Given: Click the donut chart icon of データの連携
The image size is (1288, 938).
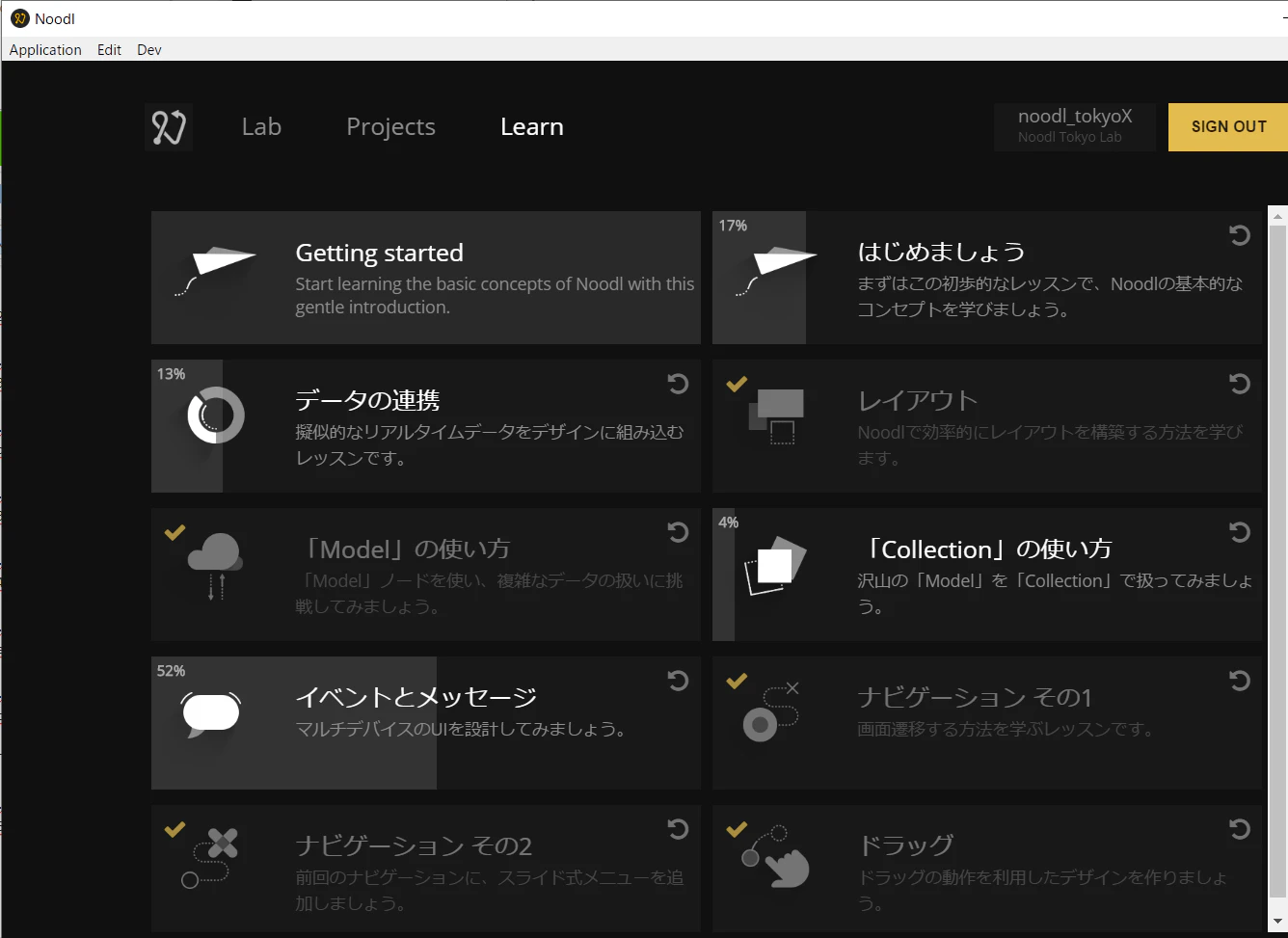Looking at the screenshot, I should tap(216, 415).
